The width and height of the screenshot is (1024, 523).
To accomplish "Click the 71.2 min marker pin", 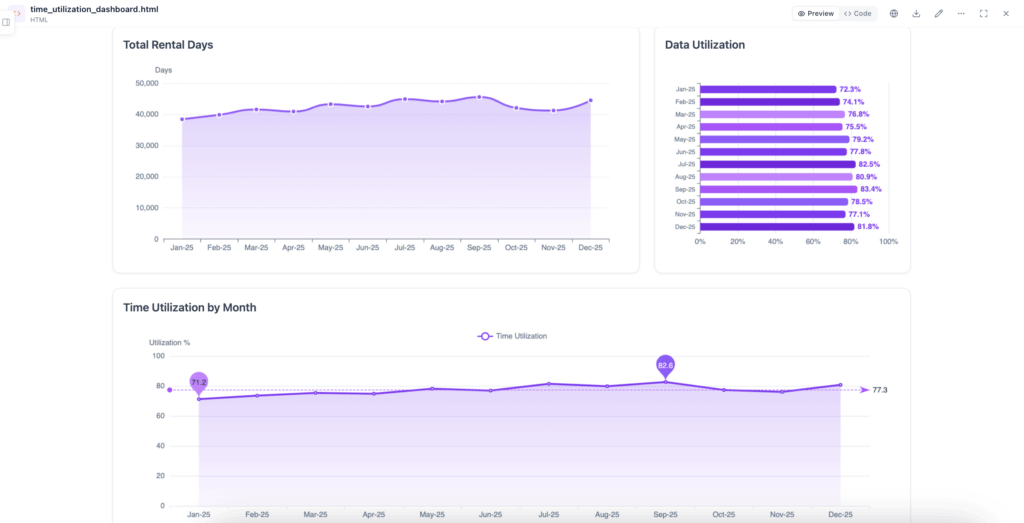I will (x=199, y=383).
